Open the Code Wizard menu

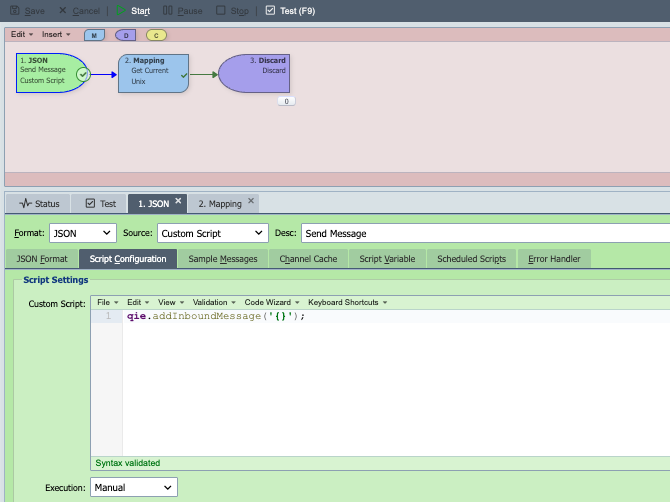[x=272, y=302]
